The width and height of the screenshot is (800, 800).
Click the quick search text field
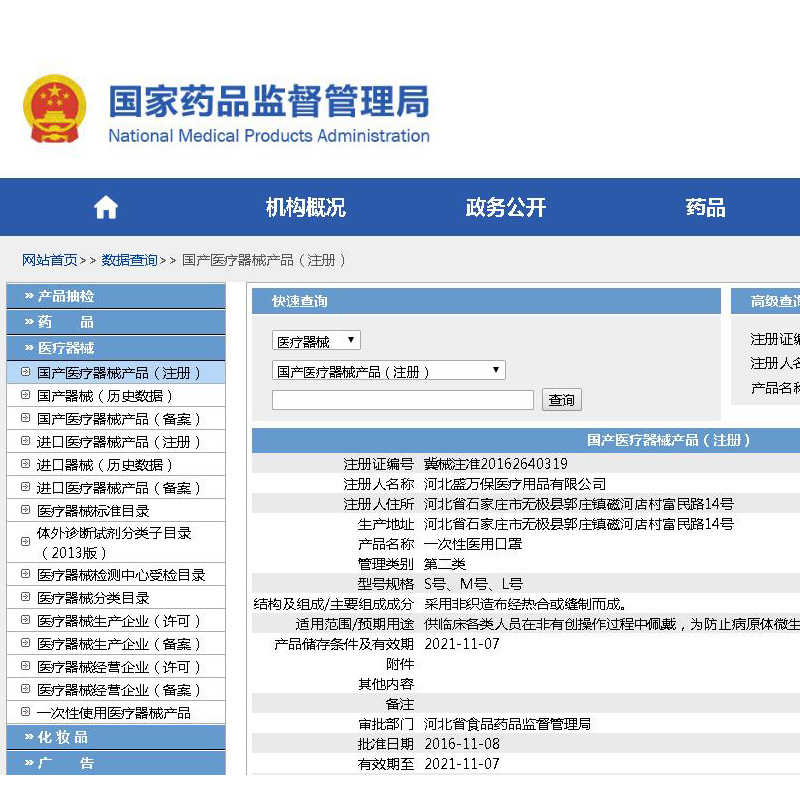tap(402, 400)
